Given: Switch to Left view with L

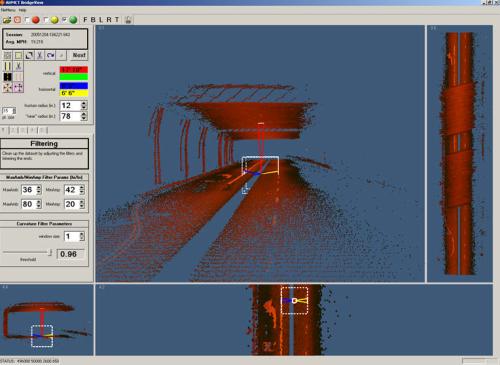Looking at the screenshot, I should (101, 20).
